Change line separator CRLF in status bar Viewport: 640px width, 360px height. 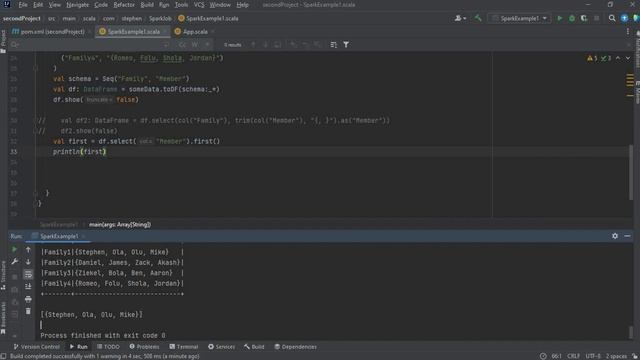[573, 356]
